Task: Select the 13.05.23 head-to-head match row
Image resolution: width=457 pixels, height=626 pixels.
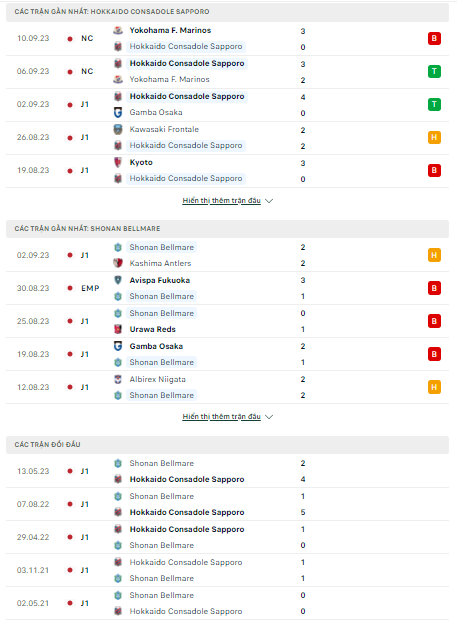Action: click(228, 471)
